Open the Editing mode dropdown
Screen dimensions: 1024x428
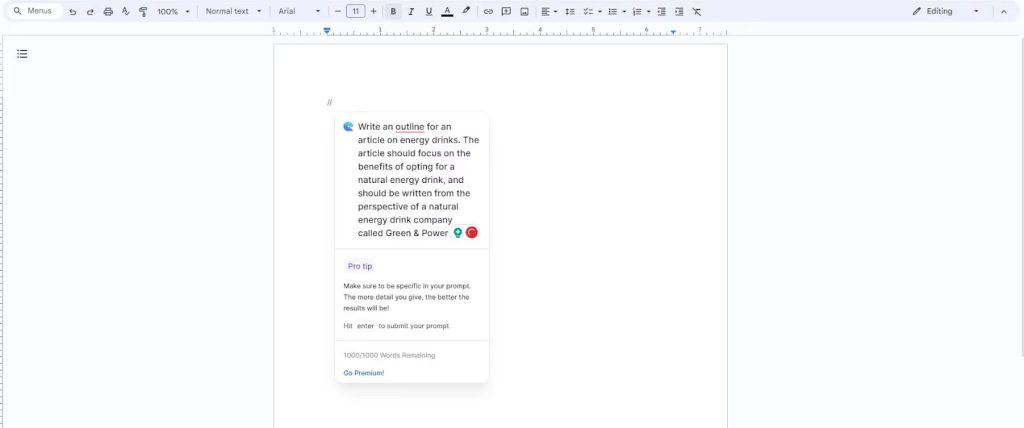click(946, 12)
